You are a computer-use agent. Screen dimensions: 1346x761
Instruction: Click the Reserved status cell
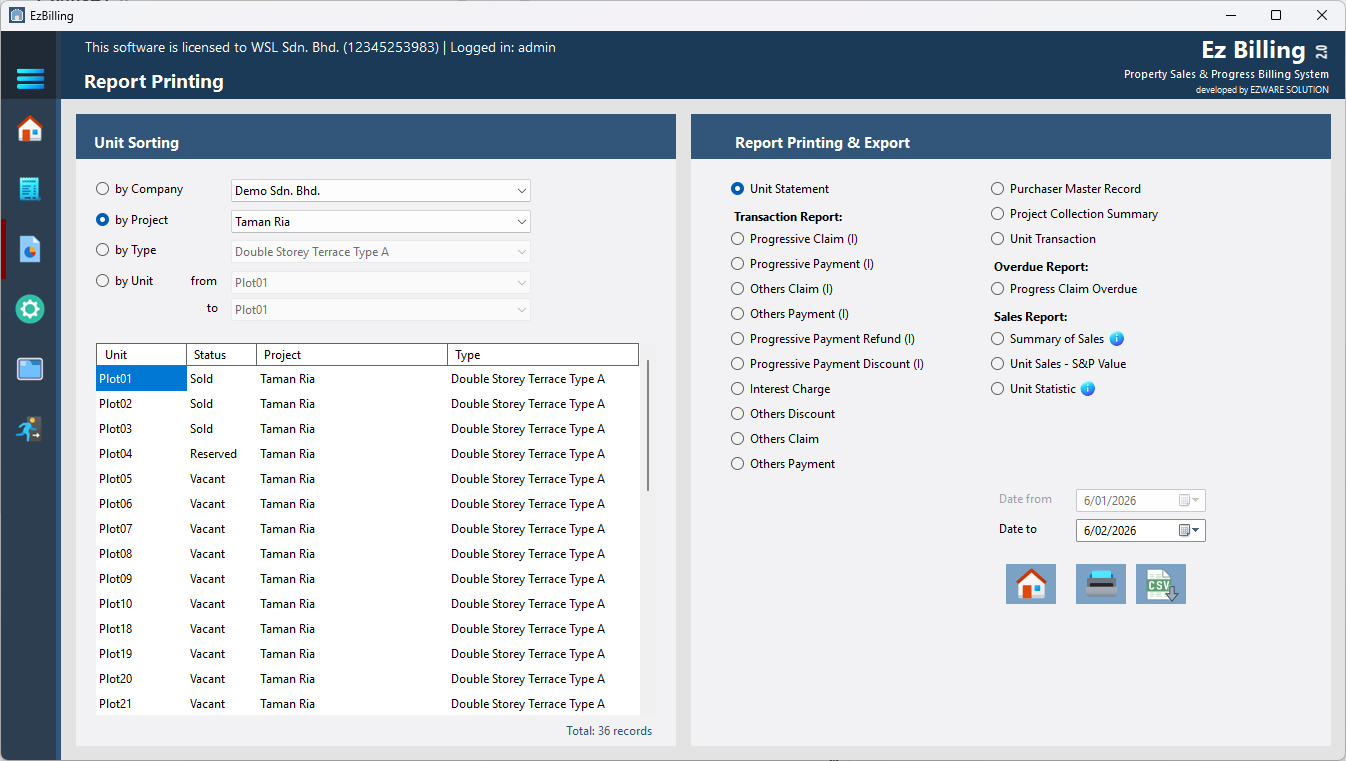(222, 454)
